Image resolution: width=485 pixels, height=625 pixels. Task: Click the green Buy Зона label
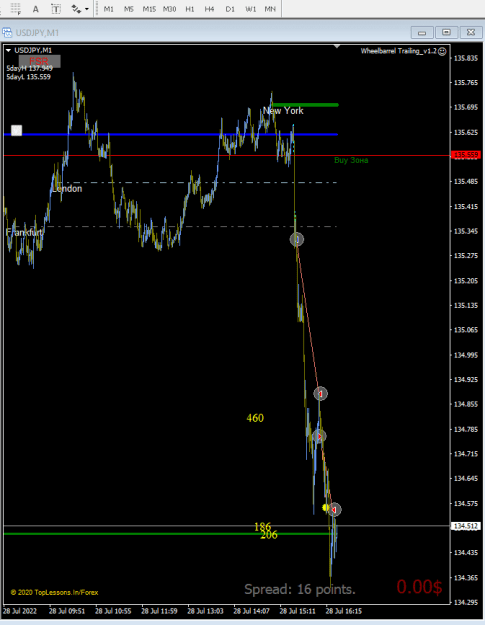(x=351, y=160)
